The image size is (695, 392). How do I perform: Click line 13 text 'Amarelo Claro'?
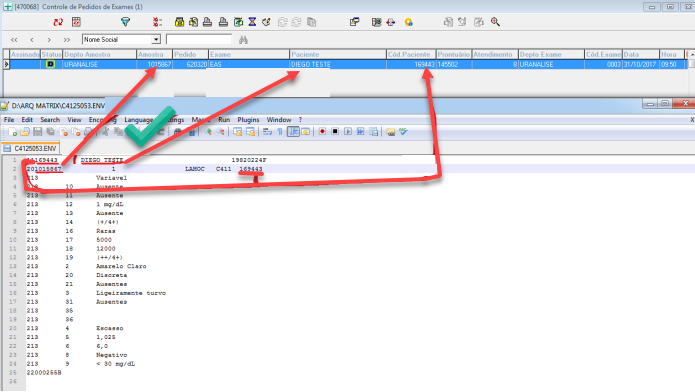point(121,267)
